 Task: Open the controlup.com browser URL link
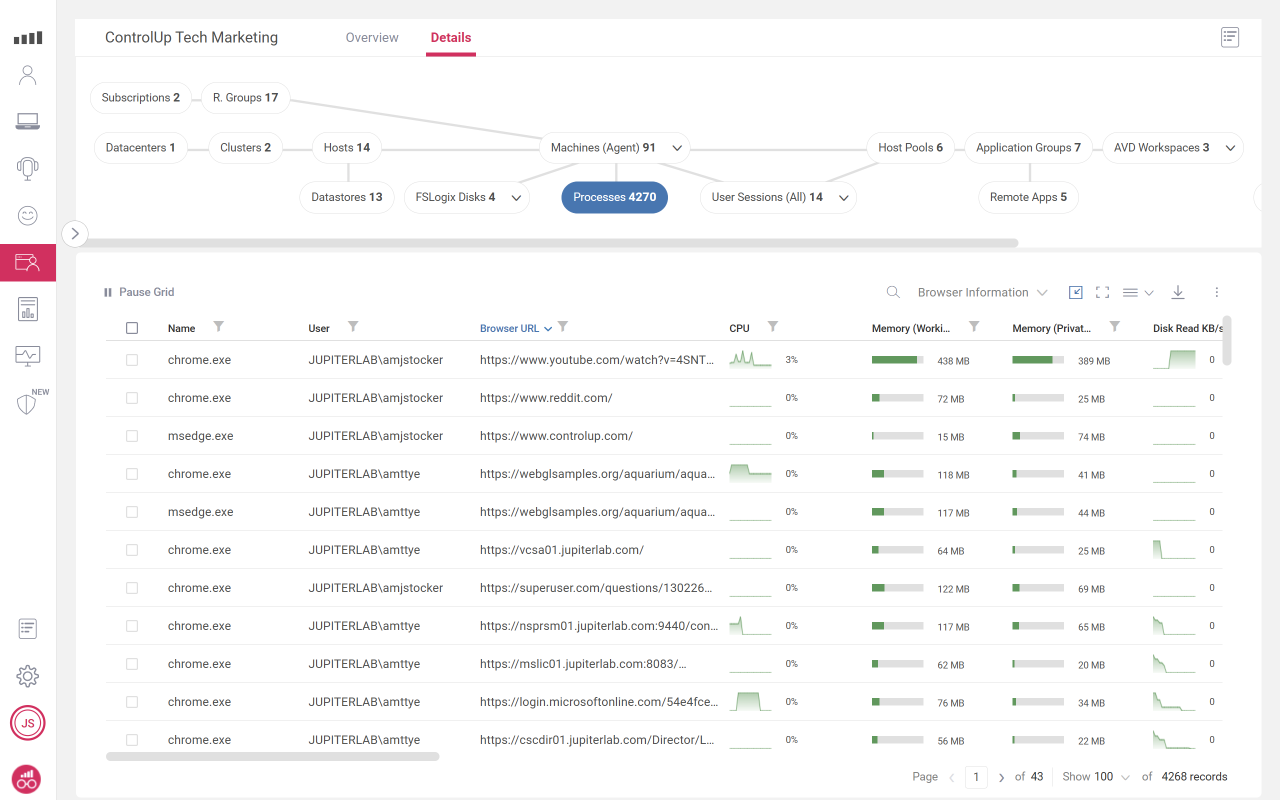click(x=556, y=435)
